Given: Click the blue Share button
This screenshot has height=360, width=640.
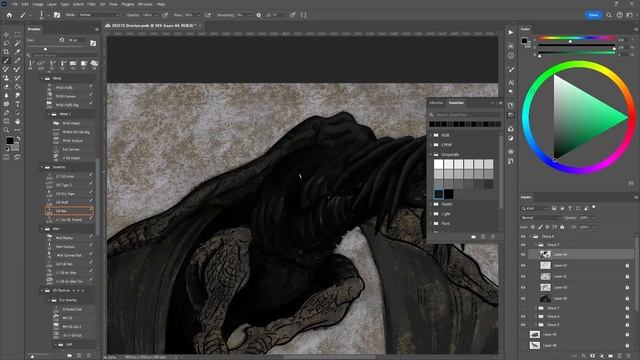Looking at the screenshot, I should pyautogui.click(x=593, y=15).
